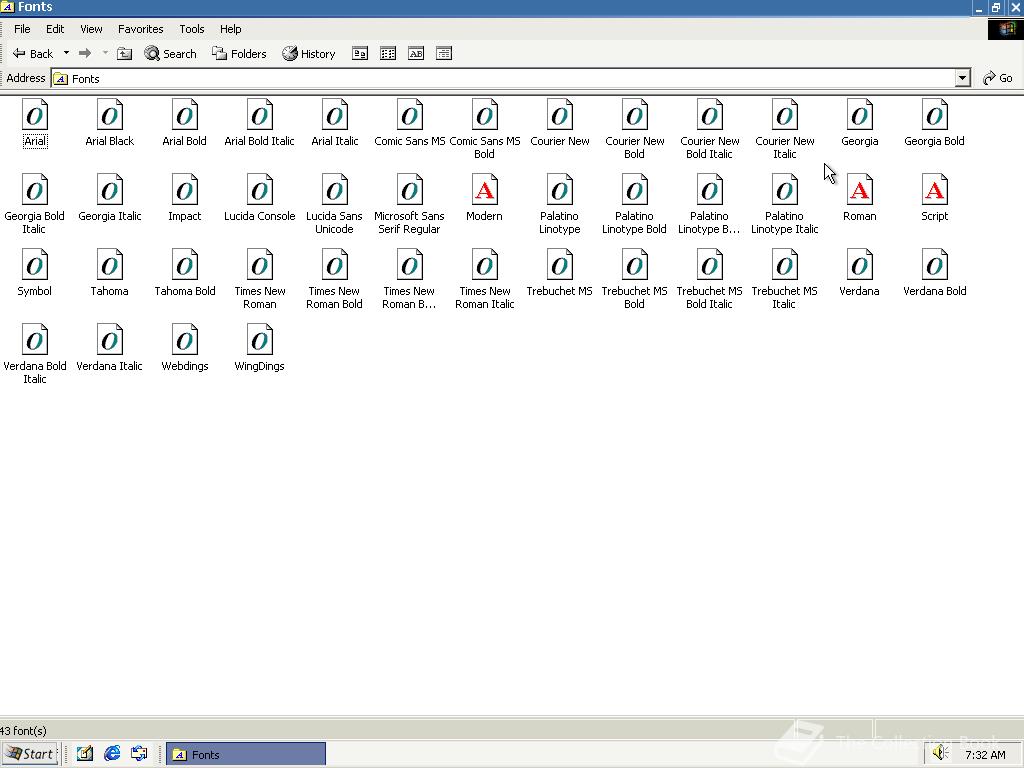Select the Script font icon
Image resolution: width=1024 pixels, height=768 pixels.
935,190
